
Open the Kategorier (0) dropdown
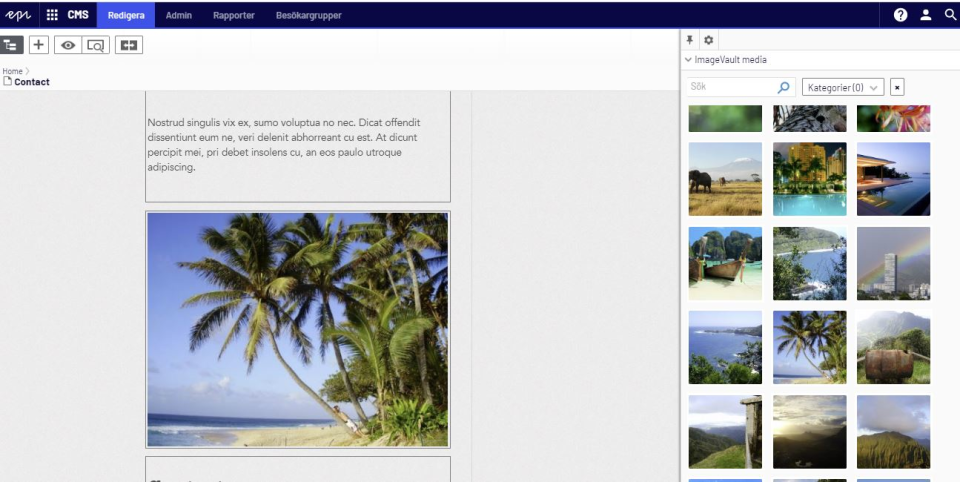point(843,88)
